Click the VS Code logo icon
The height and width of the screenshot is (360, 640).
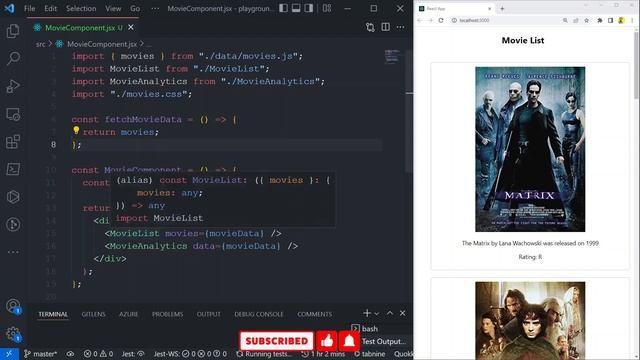[x=9, y=8]
